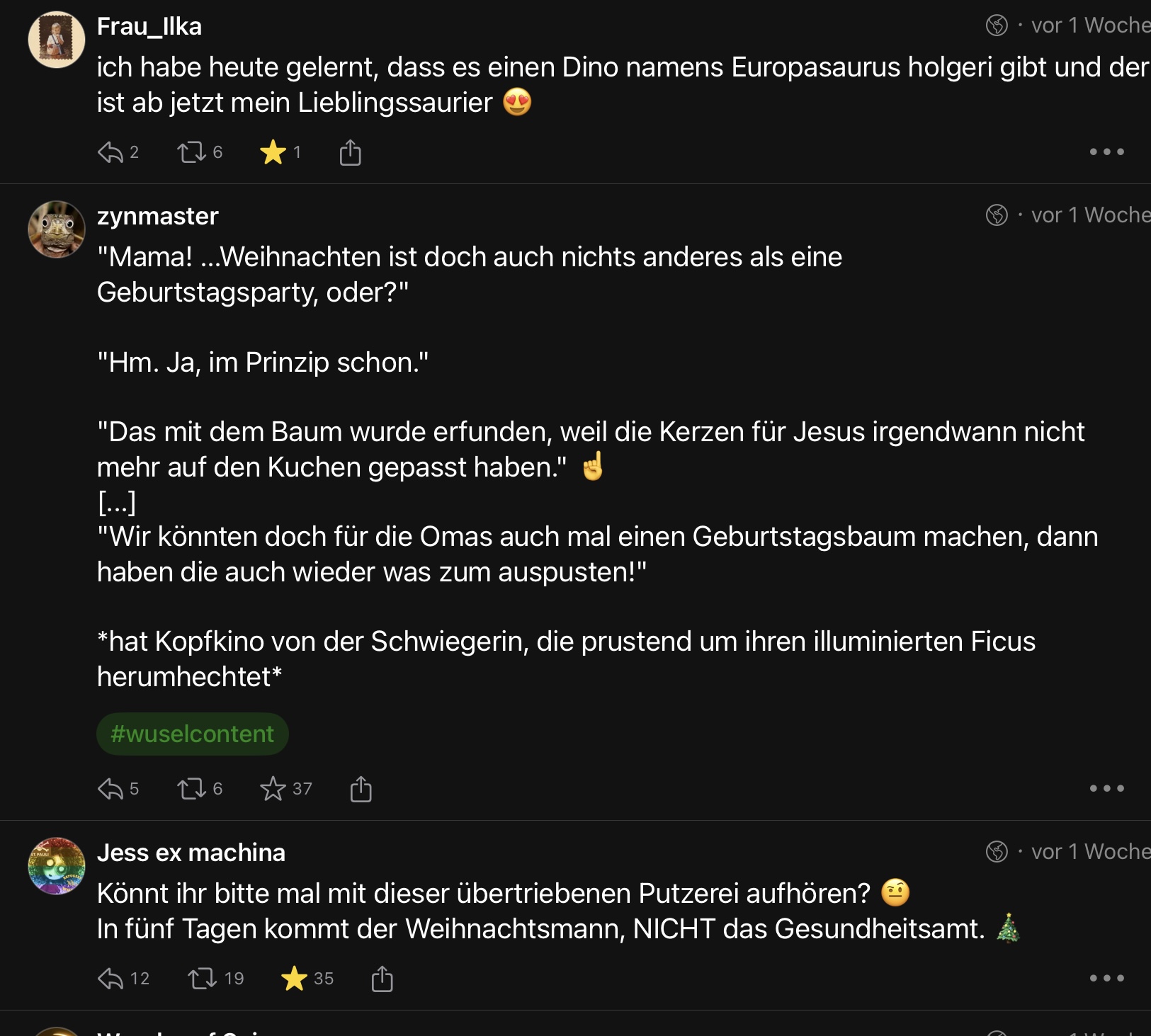Image resolution: width=1151 pixels, height=1036 pixels.
Task: Open the #wuselcontent hashtag
Action: pos(192,734)
